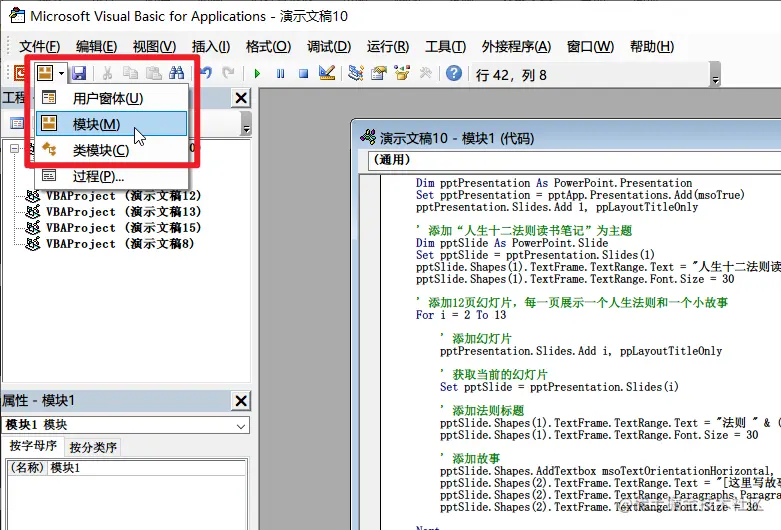
Task: Click the (名称) property label
Action: pyautogui.click(x=28, y=468)
